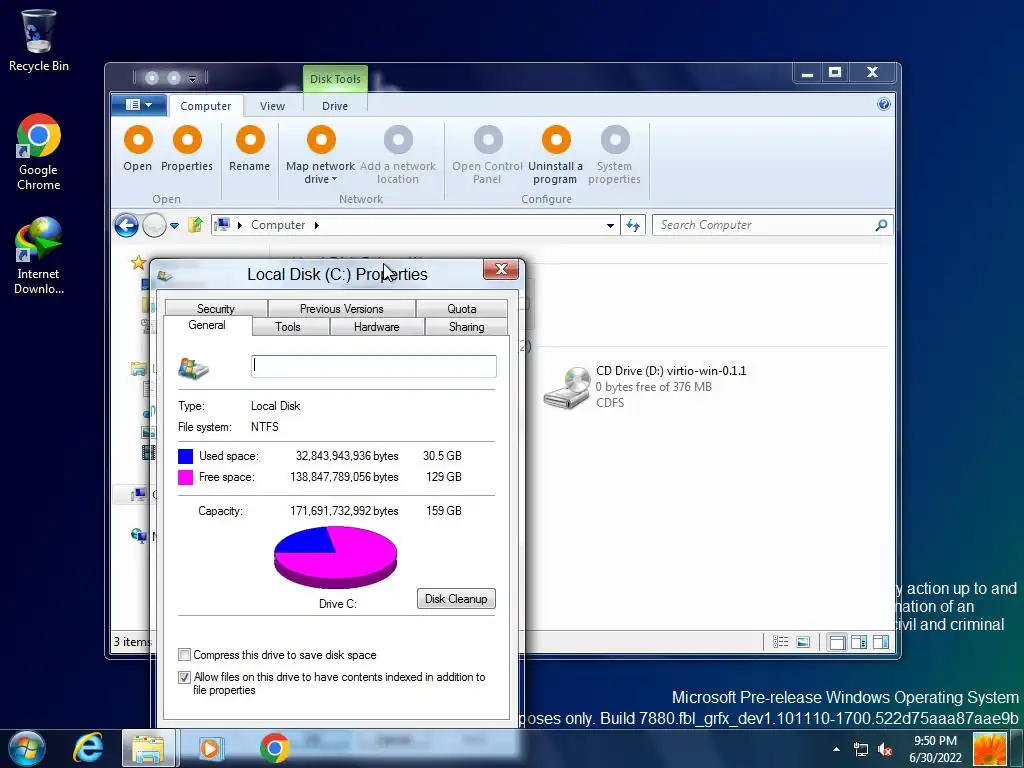Screen dimensions: 1024x768
Task: Expand the quick access toolbar dropdown
Action: click(x=192, y=78)
